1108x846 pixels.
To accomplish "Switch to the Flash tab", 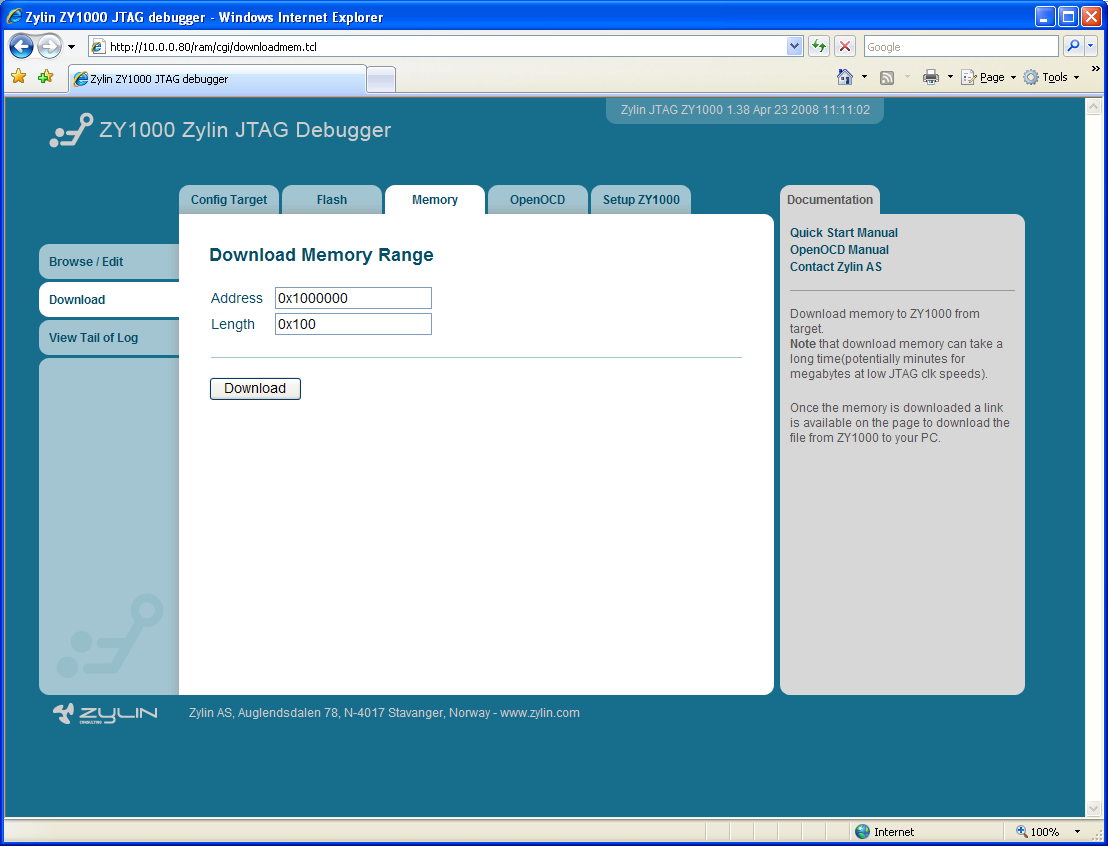I will coord(332,200).
